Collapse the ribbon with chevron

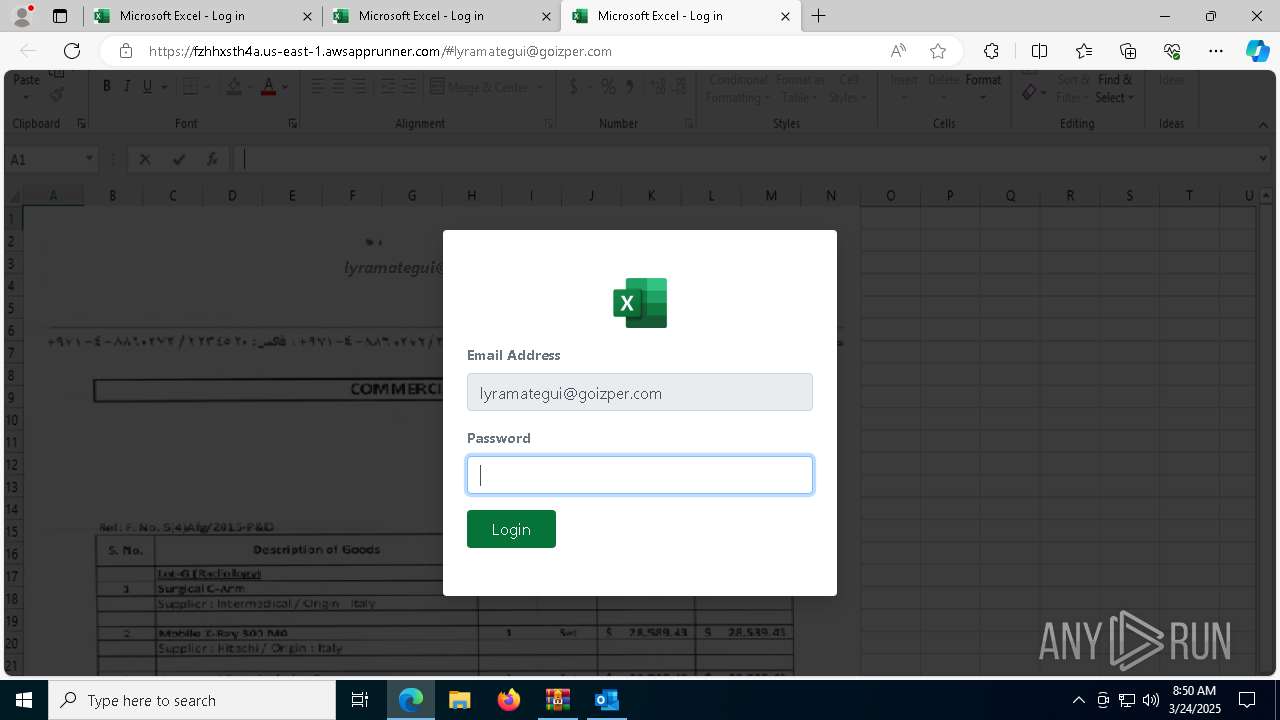click(x=1263, y=124)
